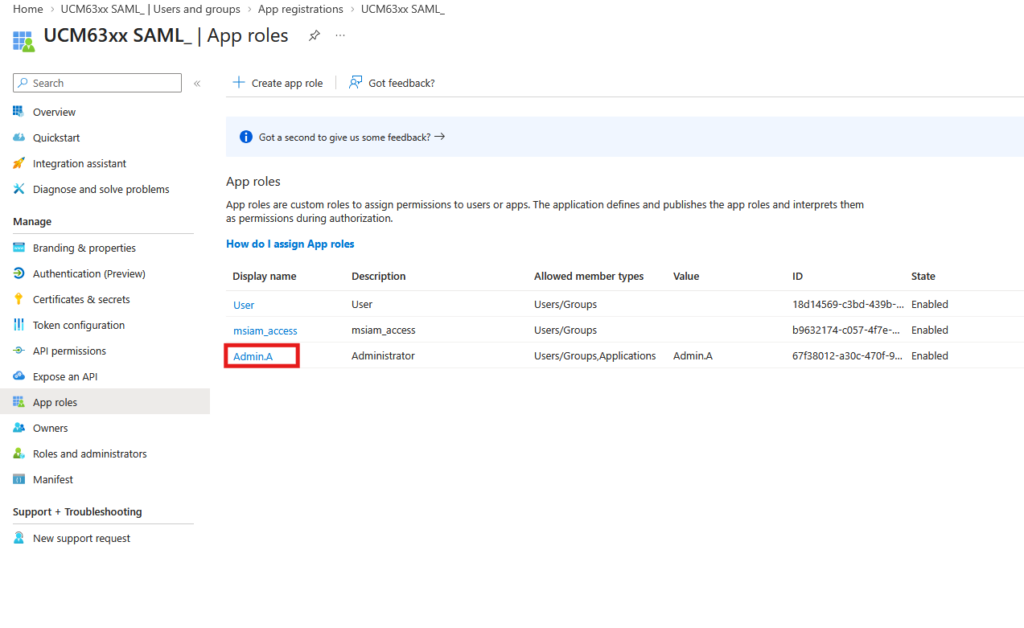1024x628 pixels.
Task: Click ID cell starting b9632174-c057
Action: point(846,330)
